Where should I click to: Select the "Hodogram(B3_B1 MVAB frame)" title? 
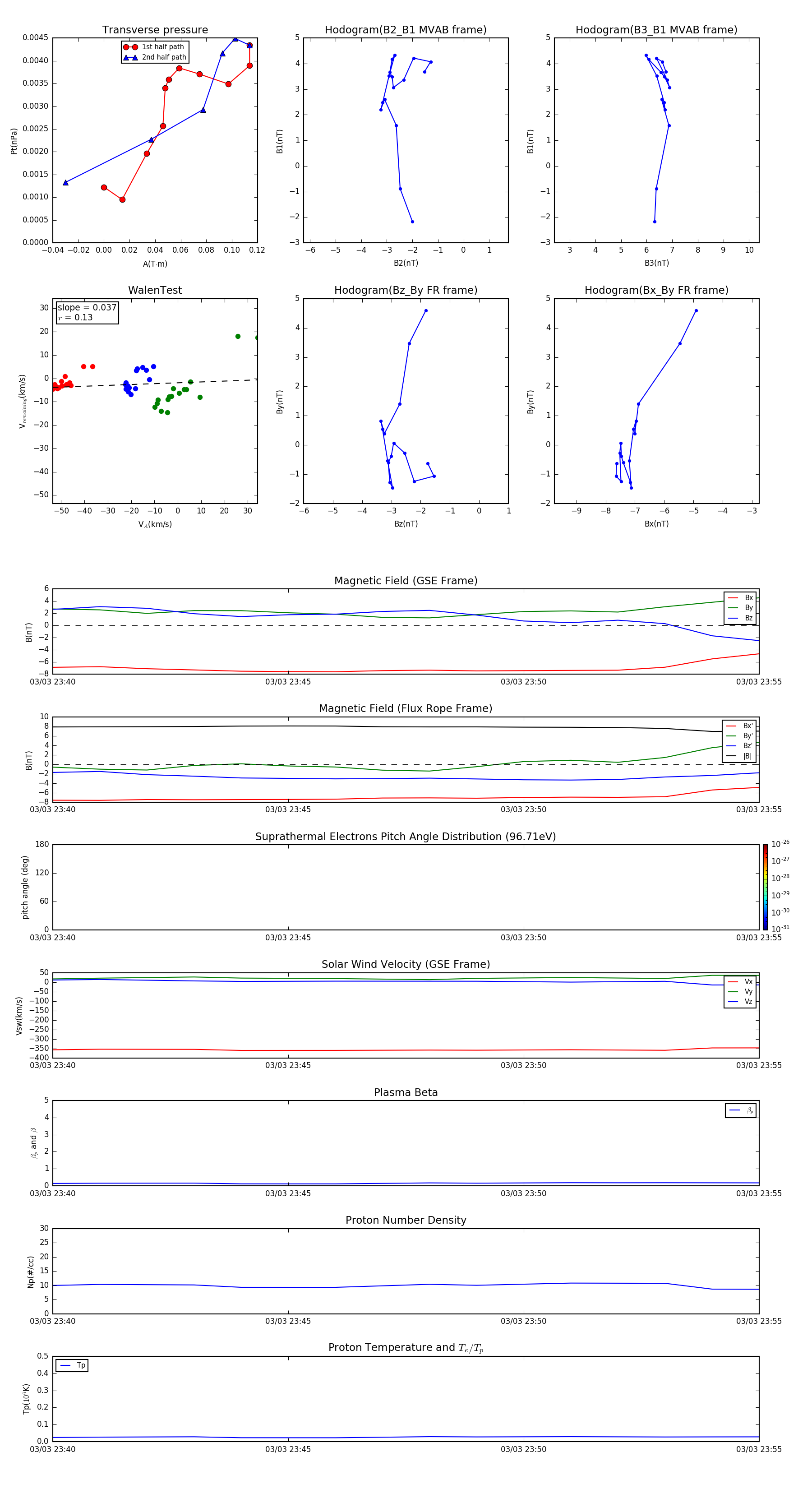point(656,30)
